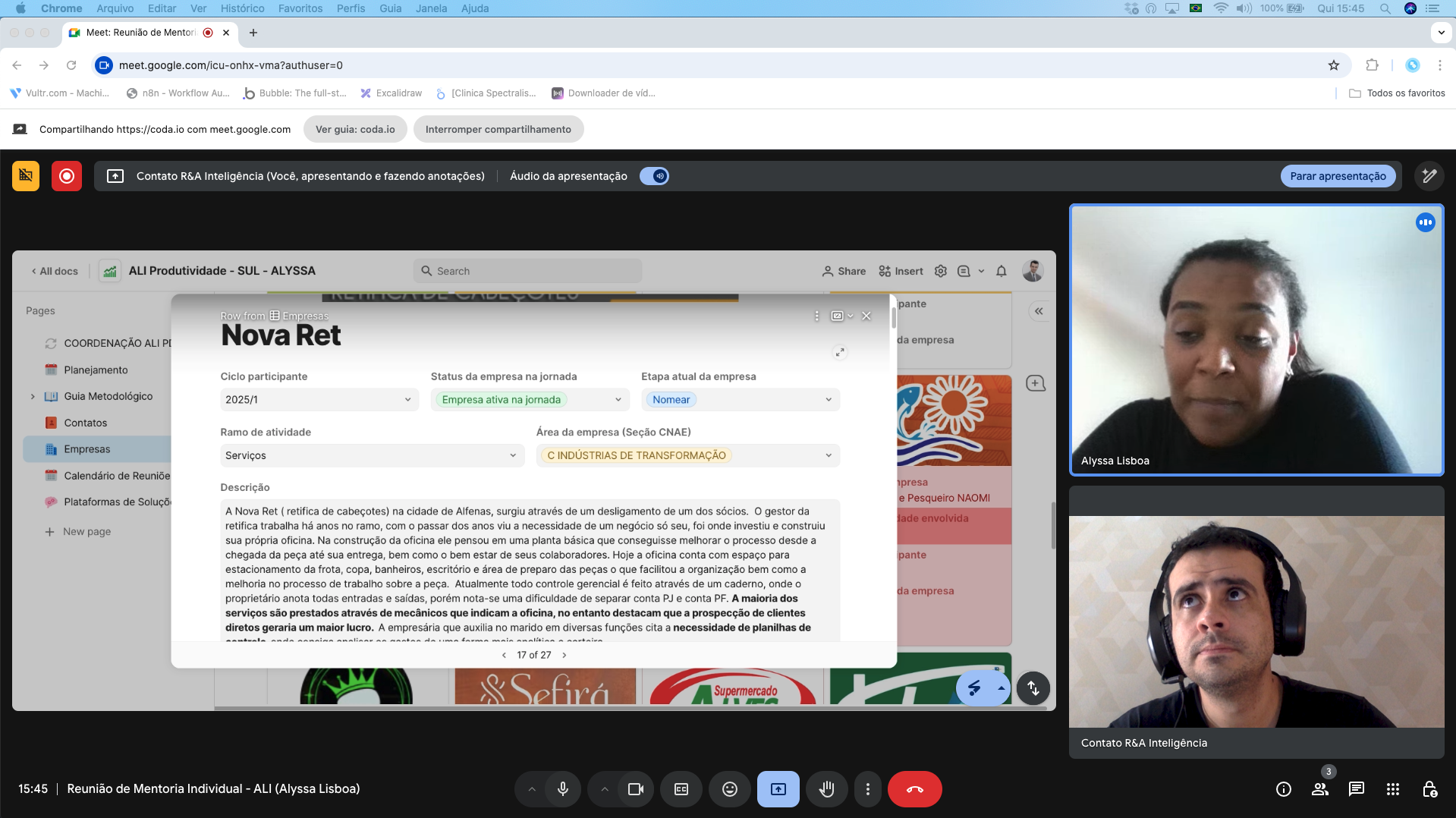Click the Alyssa Lisboa video tile

click(x=1256, y=340)
